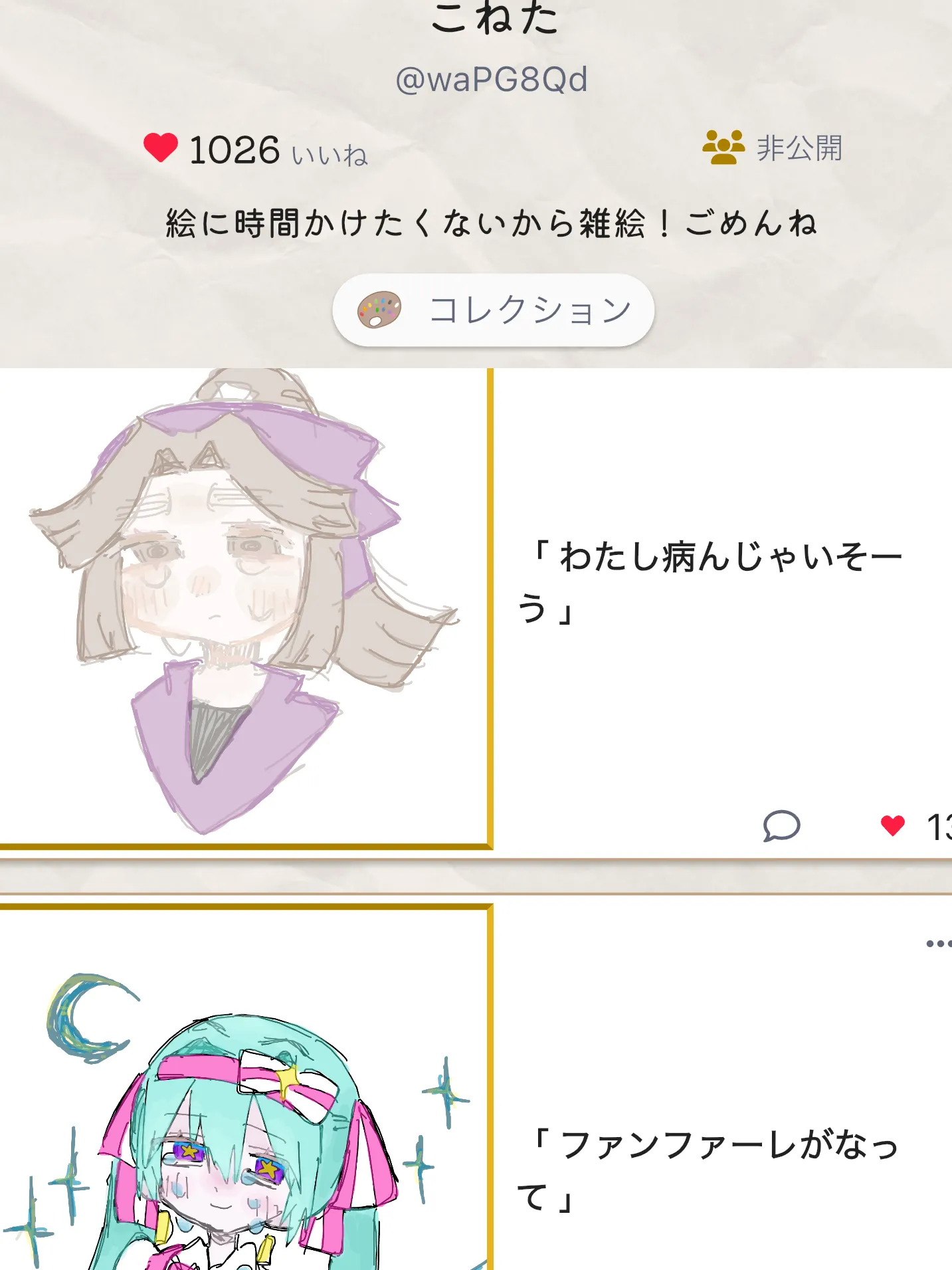Open comments via the speech bubble icon
This screenshot has width=952, height=1270.
781,826
